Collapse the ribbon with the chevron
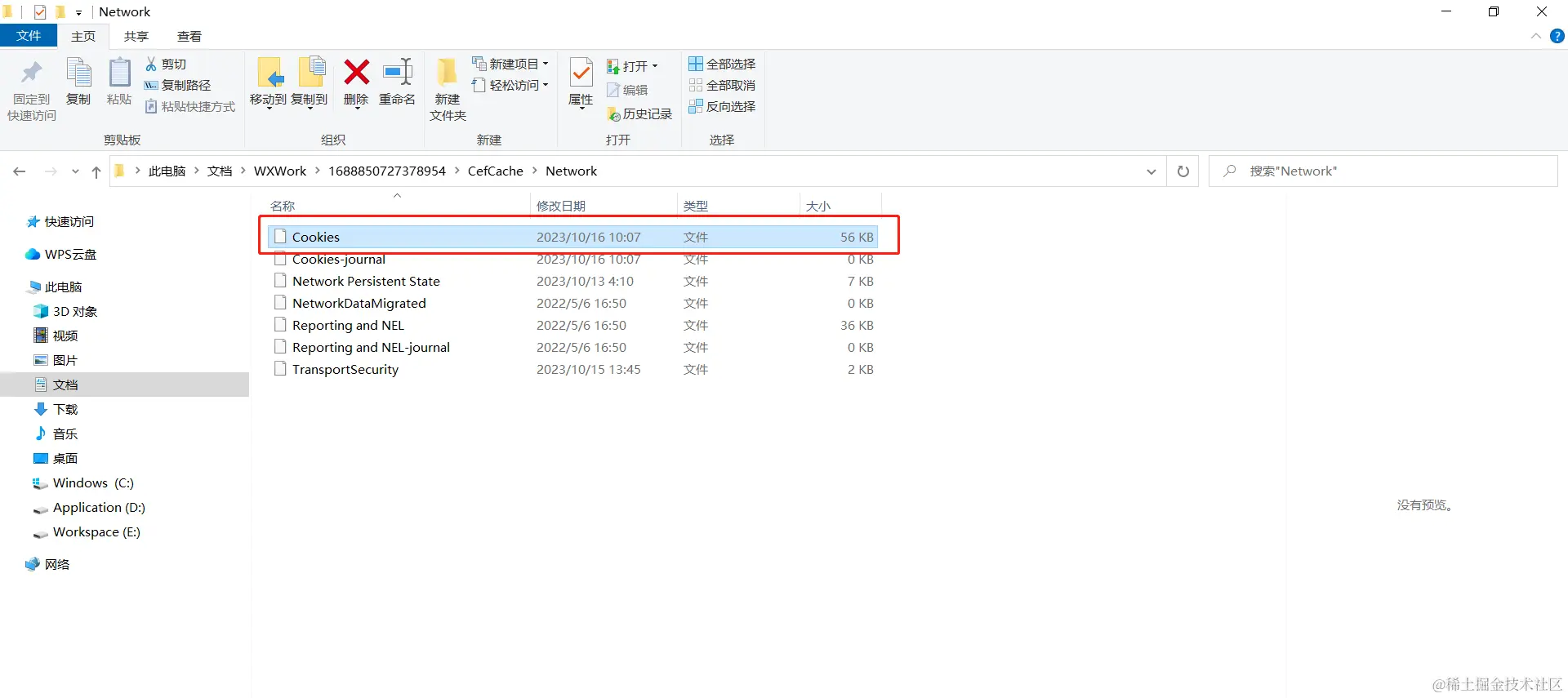This screenshot has height=698, width=1568. click(1536, 36)
